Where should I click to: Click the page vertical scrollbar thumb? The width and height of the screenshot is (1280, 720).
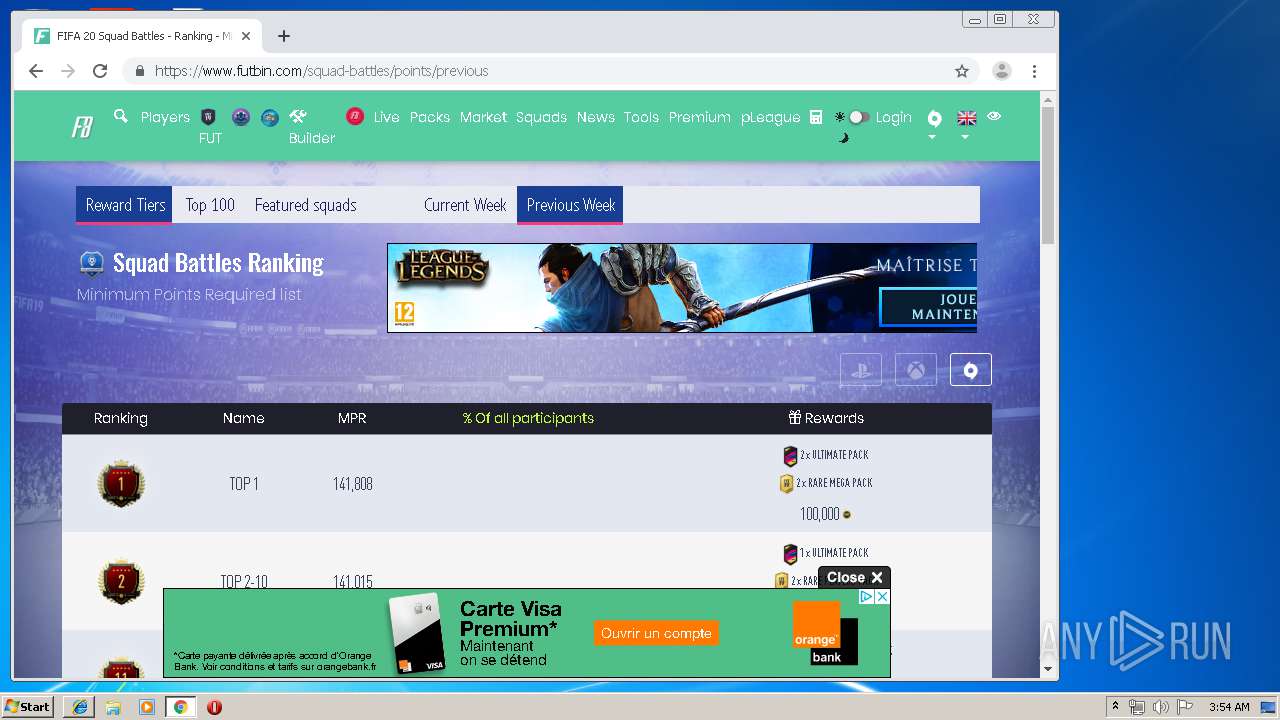coord(1048,175)
